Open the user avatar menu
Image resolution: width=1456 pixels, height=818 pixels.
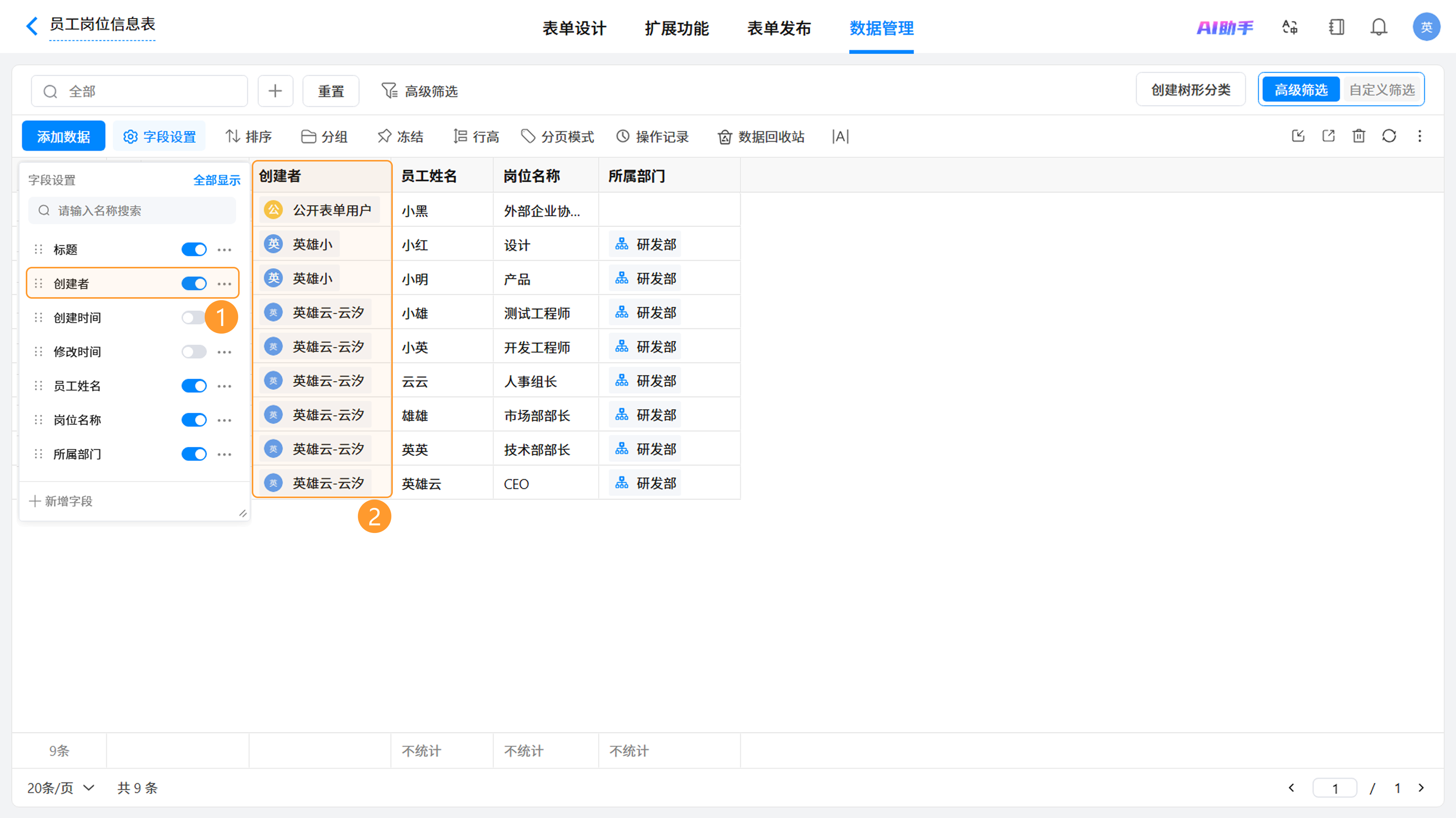click(x=1426, y=27)
